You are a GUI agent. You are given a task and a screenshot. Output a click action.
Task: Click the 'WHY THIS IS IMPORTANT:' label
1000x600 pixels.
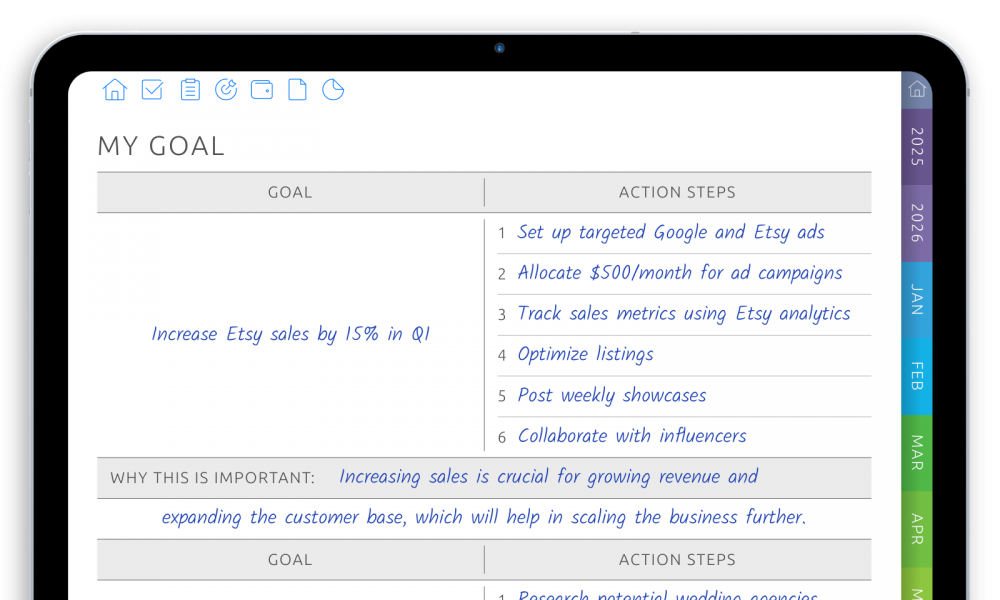[x=212, y=478]
